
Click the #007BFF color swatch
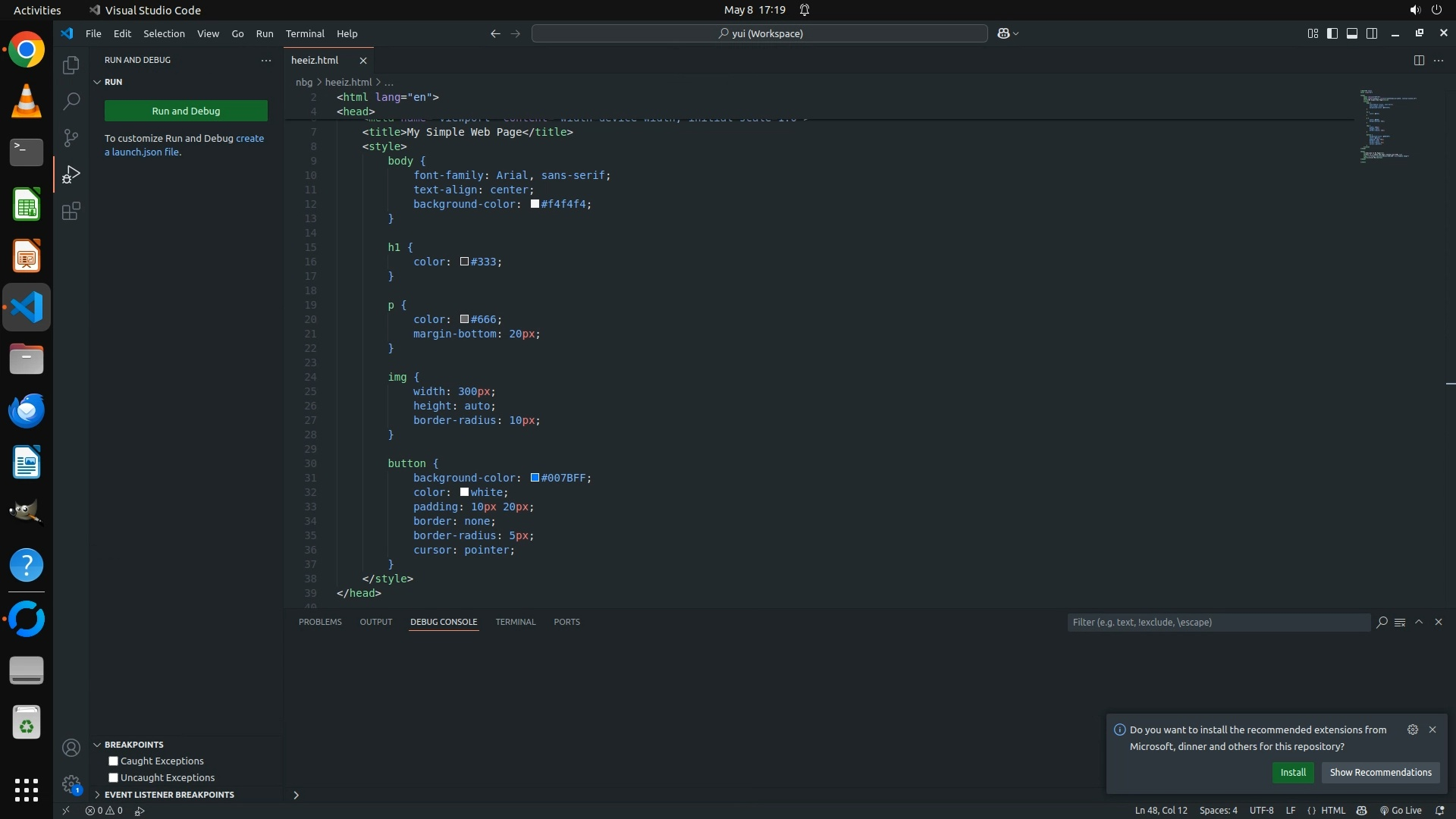(535, 478)
